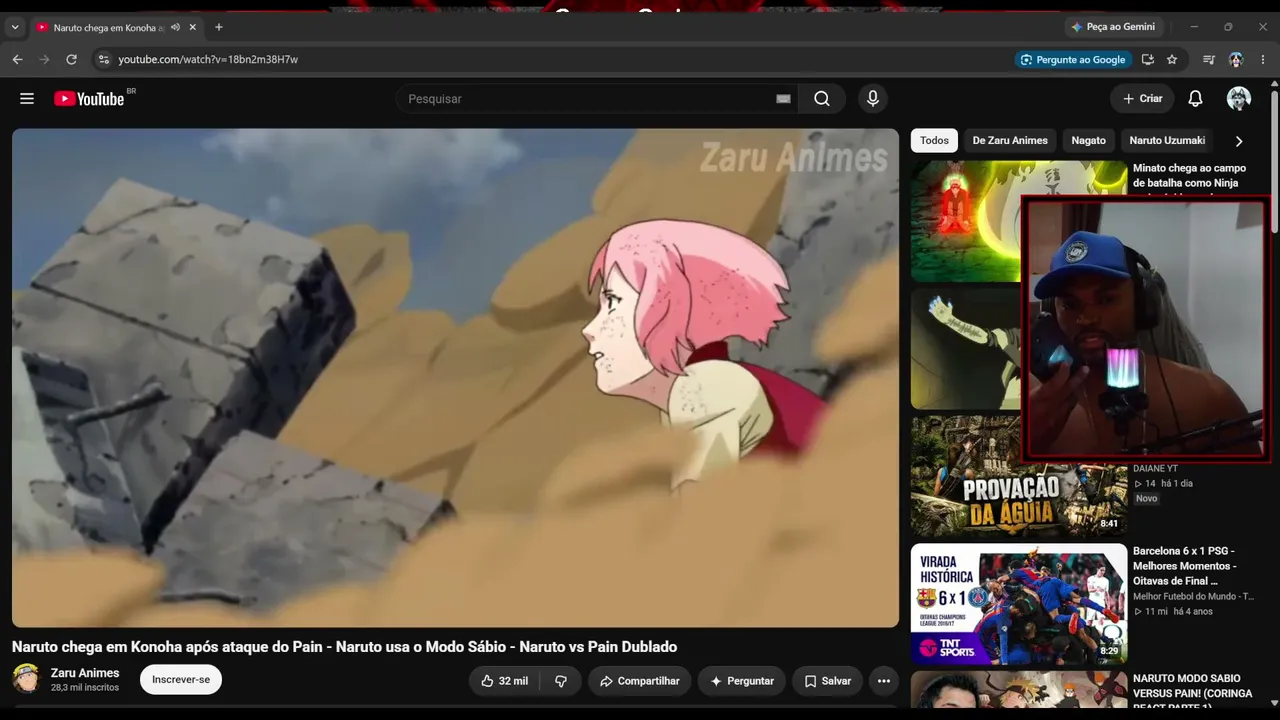Click the browser forward arrow
This screenshot has height=720, width=1280.
click(44, 60)
